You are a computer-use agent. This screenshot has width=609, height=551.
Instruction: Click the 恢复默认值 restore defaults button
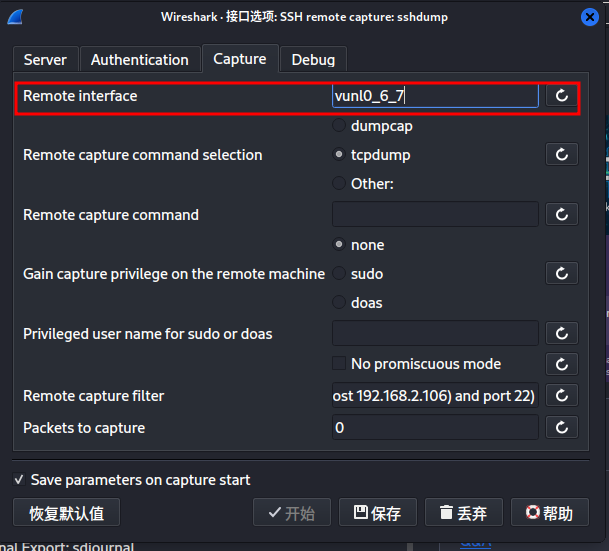pyautogui.click(x=66, y=513)
